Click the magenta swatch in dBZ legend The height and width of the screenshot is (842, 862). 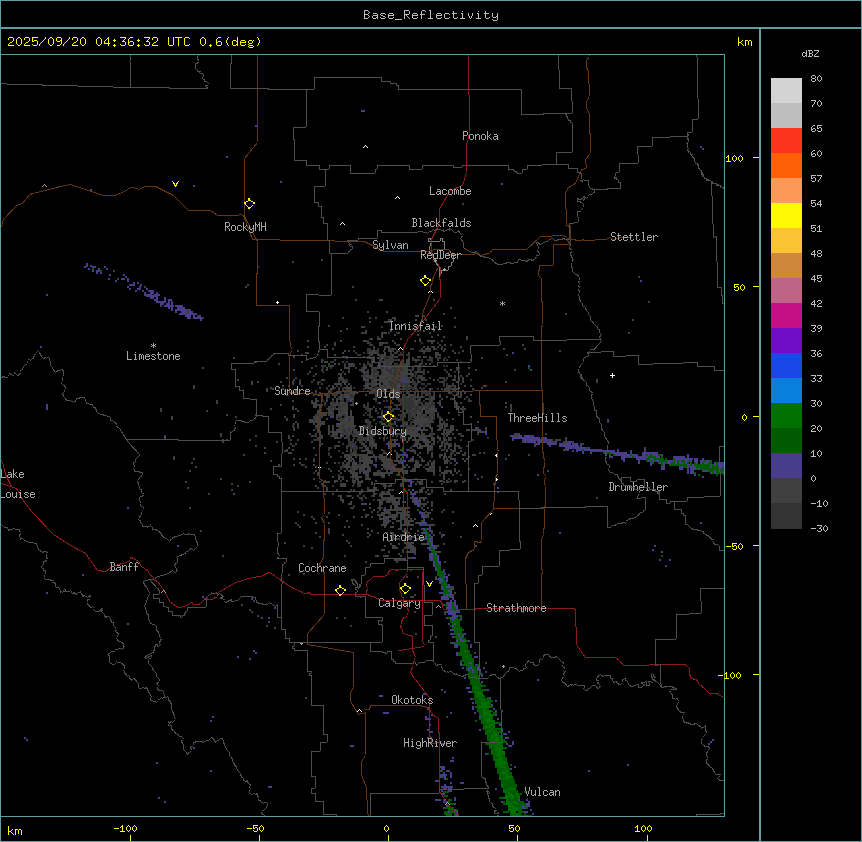[x=786, y=315]
